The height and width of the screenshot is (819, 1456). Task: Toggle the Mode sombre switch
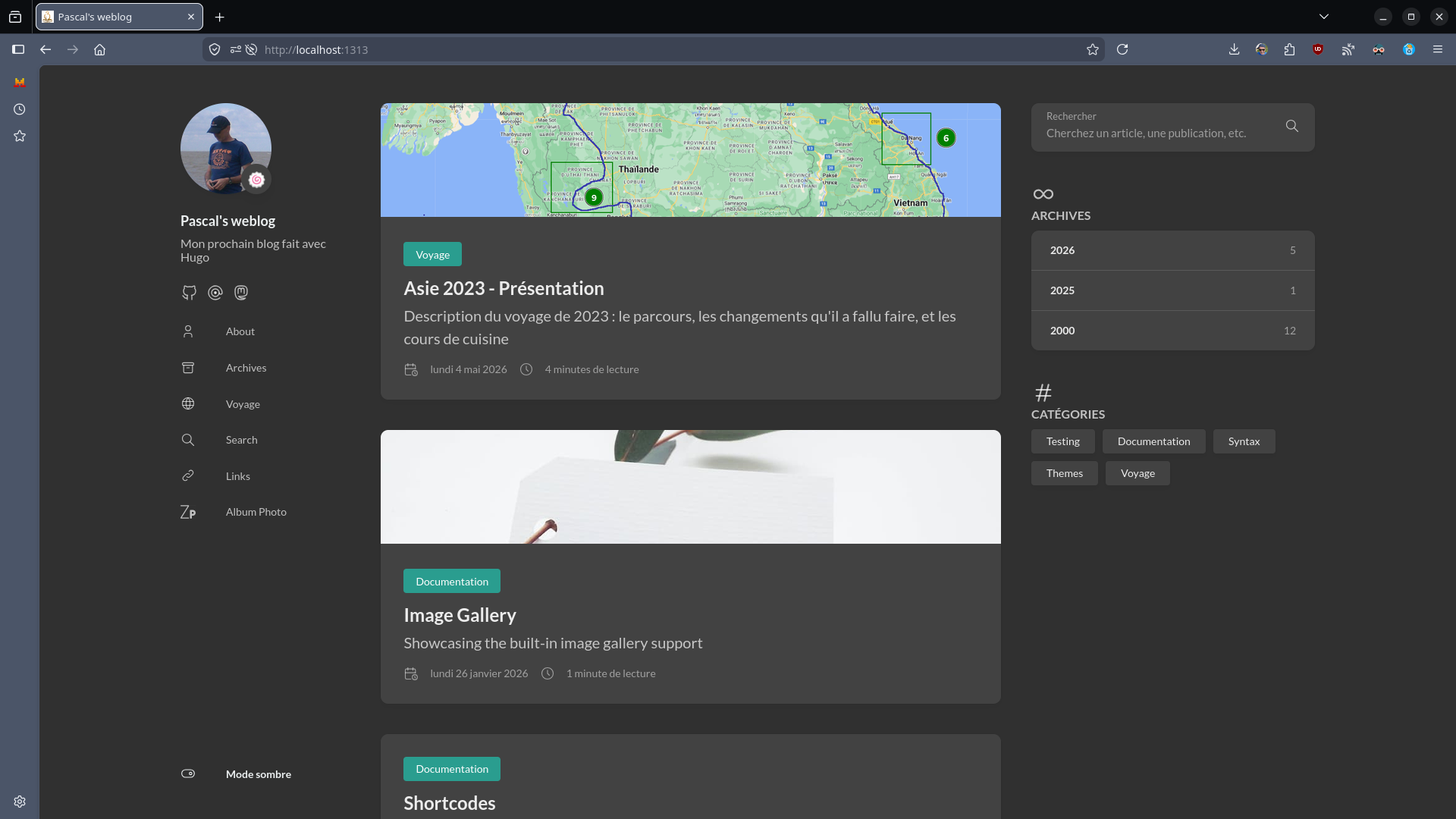coord(188,773)
